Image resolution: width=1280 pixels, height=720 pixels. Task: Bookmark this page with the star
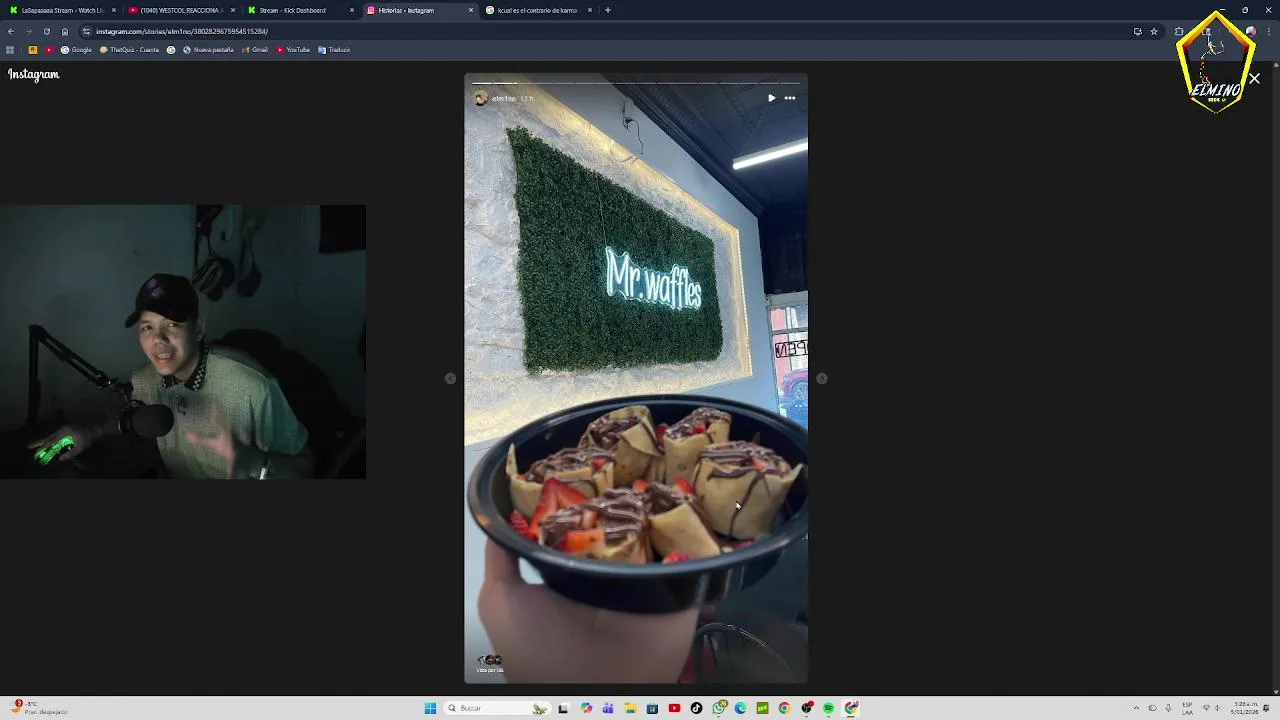point(1154,31)
